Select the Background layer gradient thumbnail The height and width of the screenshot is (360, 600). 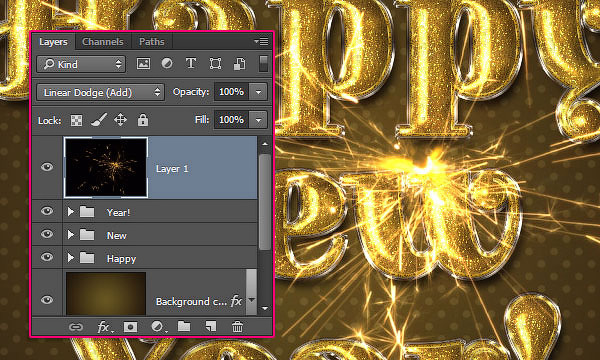coord(106,293)
